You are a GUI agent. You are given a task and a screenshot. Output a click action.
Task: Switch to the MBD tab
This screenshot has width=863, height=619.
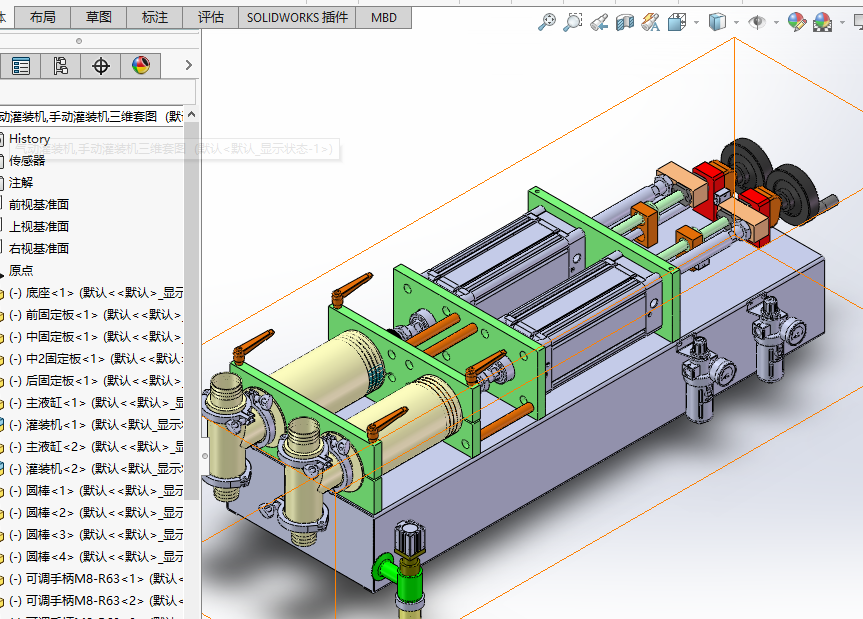click(x=383, y=17)
